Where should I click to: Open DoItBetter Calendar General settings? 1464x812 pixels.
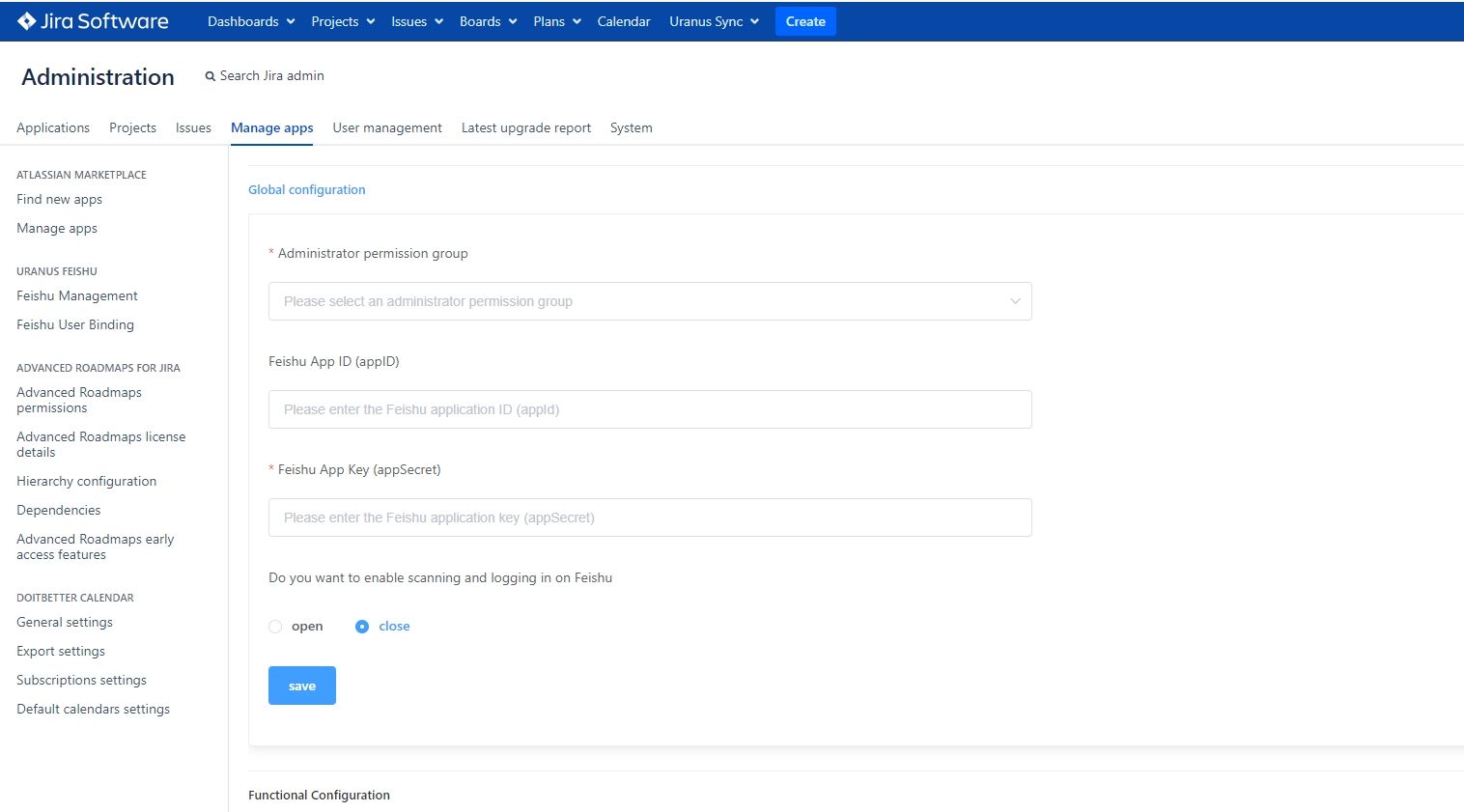coord(65,622)
